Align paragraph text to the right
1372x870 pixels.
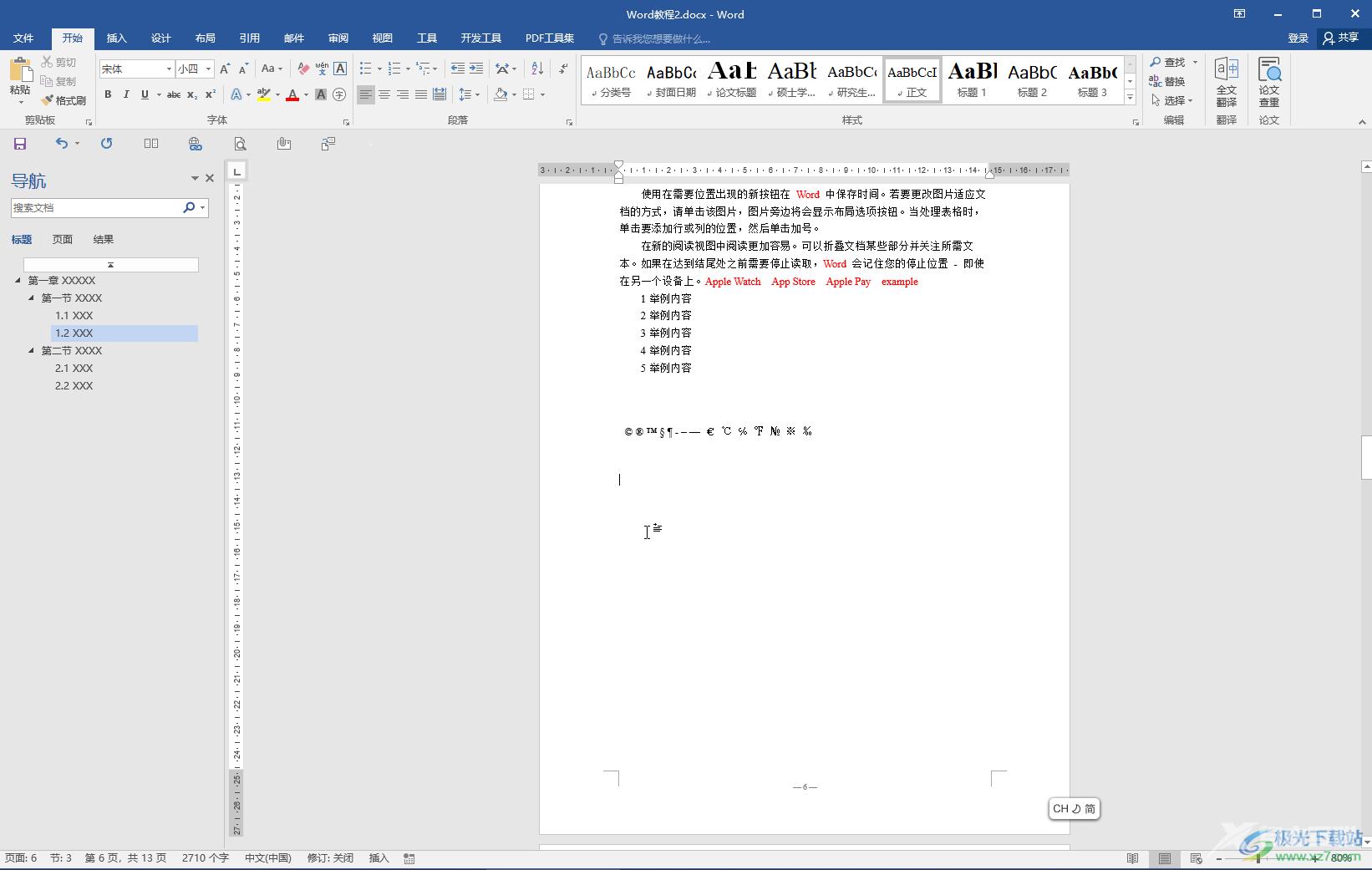coord(403,94)
